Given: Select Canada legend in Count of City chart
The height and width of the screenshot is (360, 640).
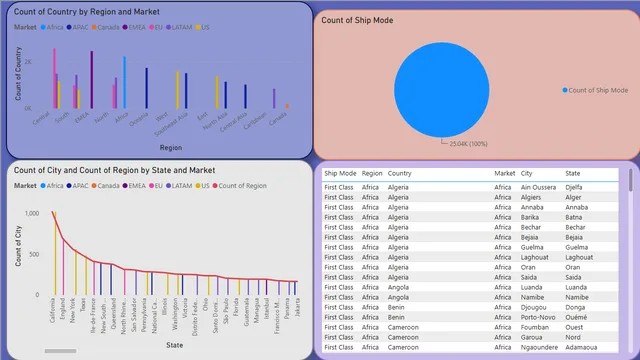Looking at the screenshot, I should click(x=105, y=186).
